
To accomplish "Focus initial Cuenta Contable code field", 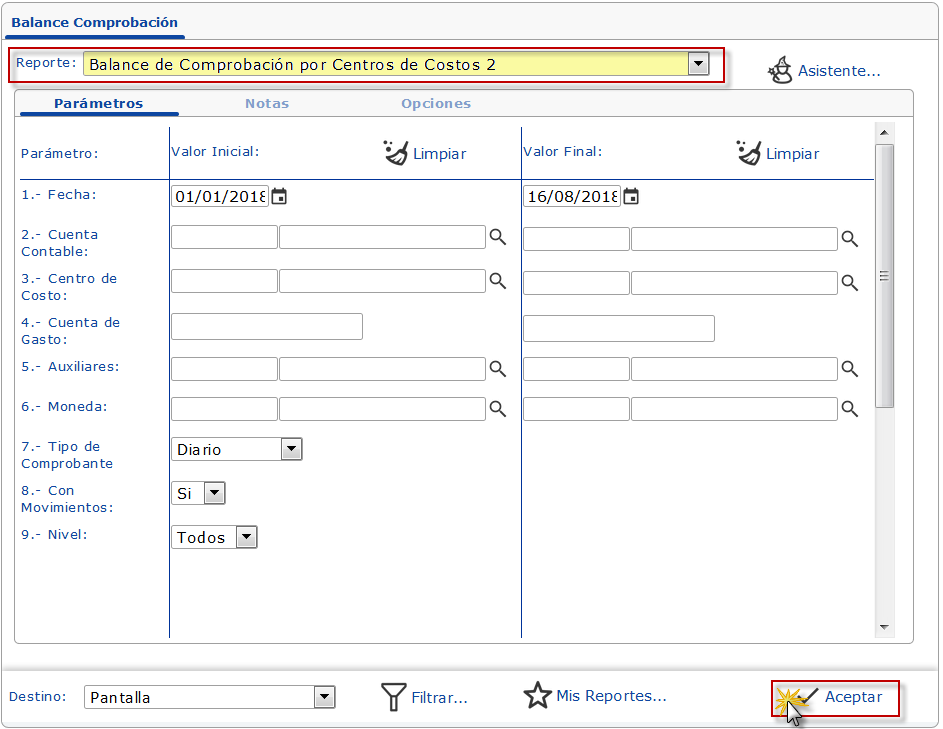I will (x=224, y=237).
